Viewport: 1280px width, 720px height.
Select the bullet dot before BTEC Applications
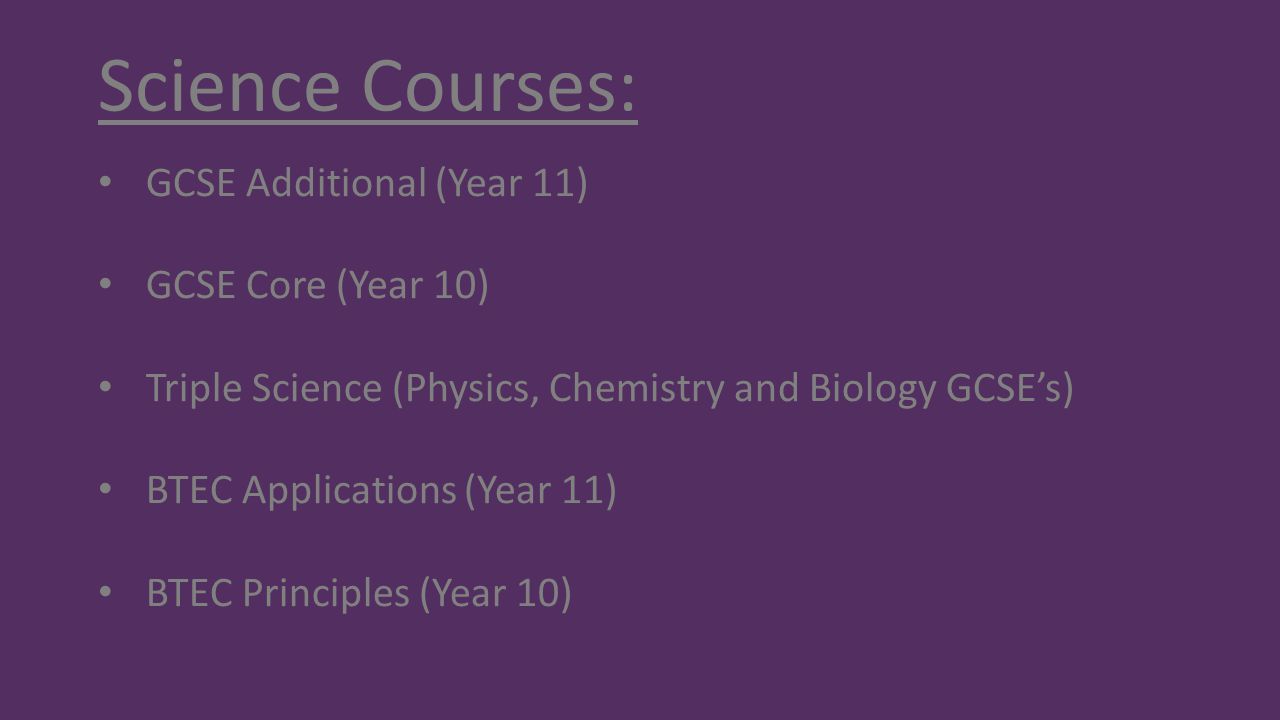[x=108, y=490]
